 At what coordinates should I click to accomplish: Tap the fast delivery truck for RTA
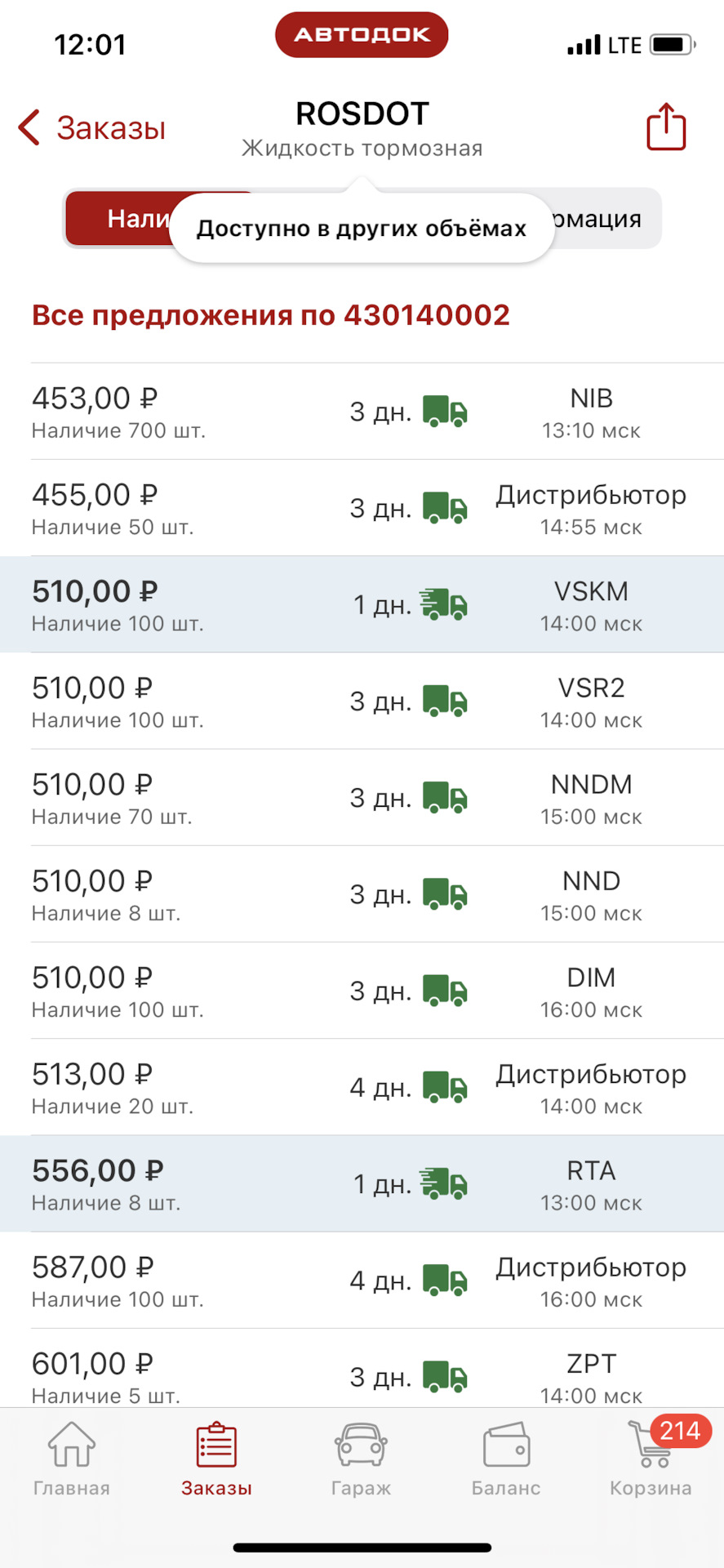pyautogui.click(x=444, y=1183)
